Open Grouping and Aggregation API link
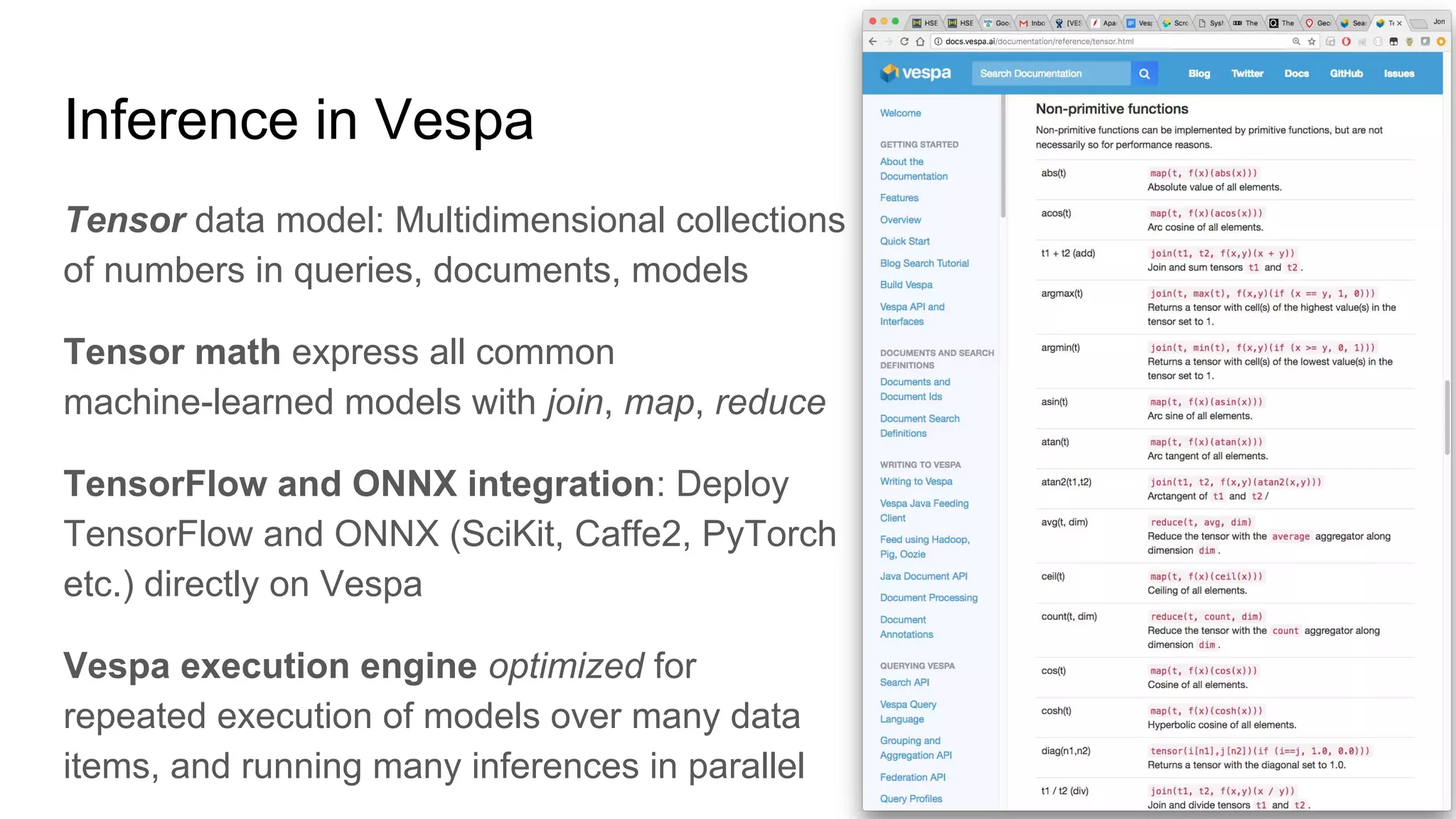This screenshot has height=819, width=1456. coord(916,748)
